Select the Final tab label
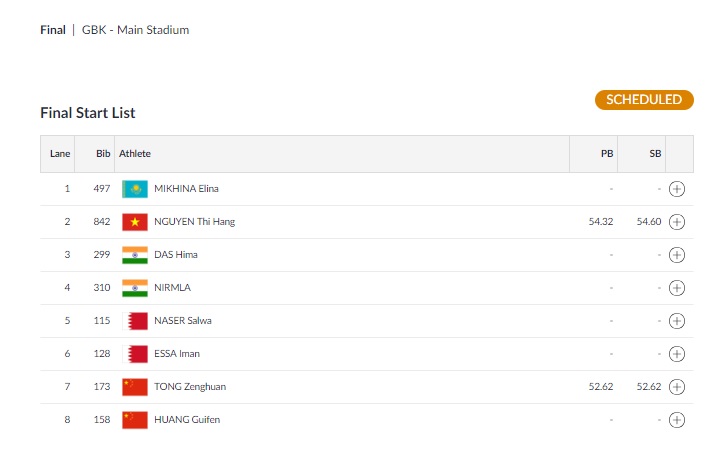The height and width of the screenshot is (458, 721). coord(53,30)
